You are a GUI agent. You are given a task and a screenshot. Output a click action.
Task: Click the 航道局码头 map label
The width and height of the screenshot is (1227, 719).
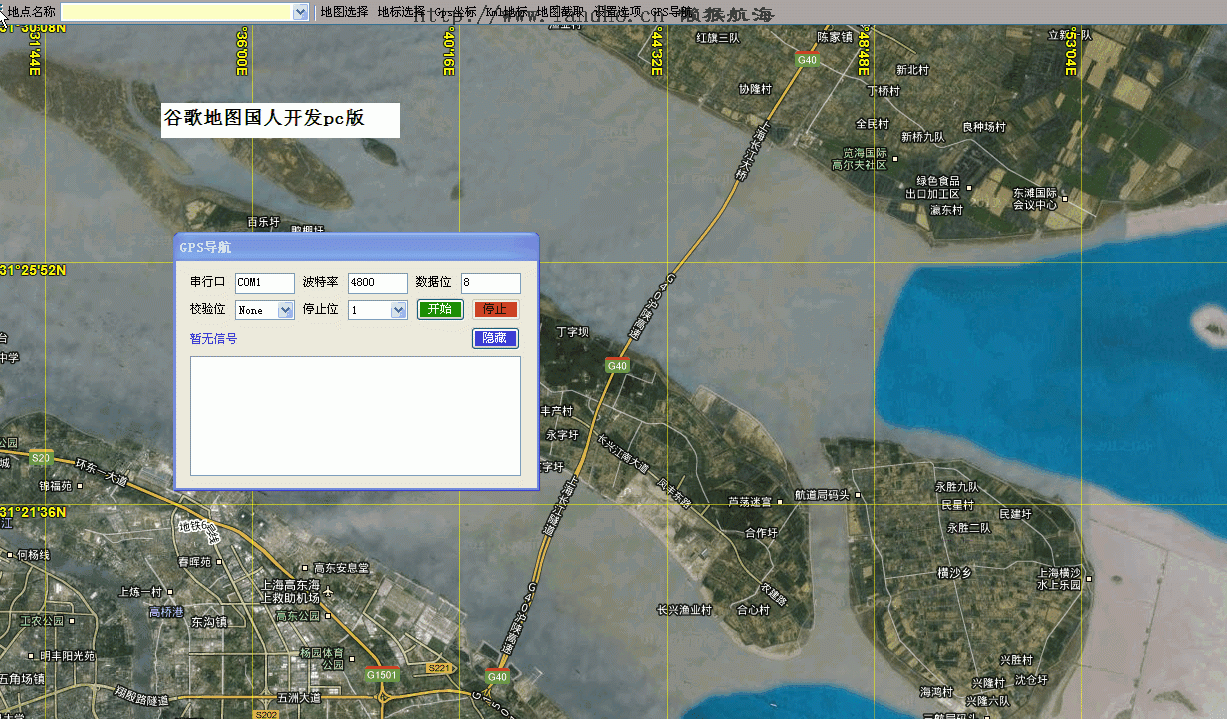click(x=821, y=495)
